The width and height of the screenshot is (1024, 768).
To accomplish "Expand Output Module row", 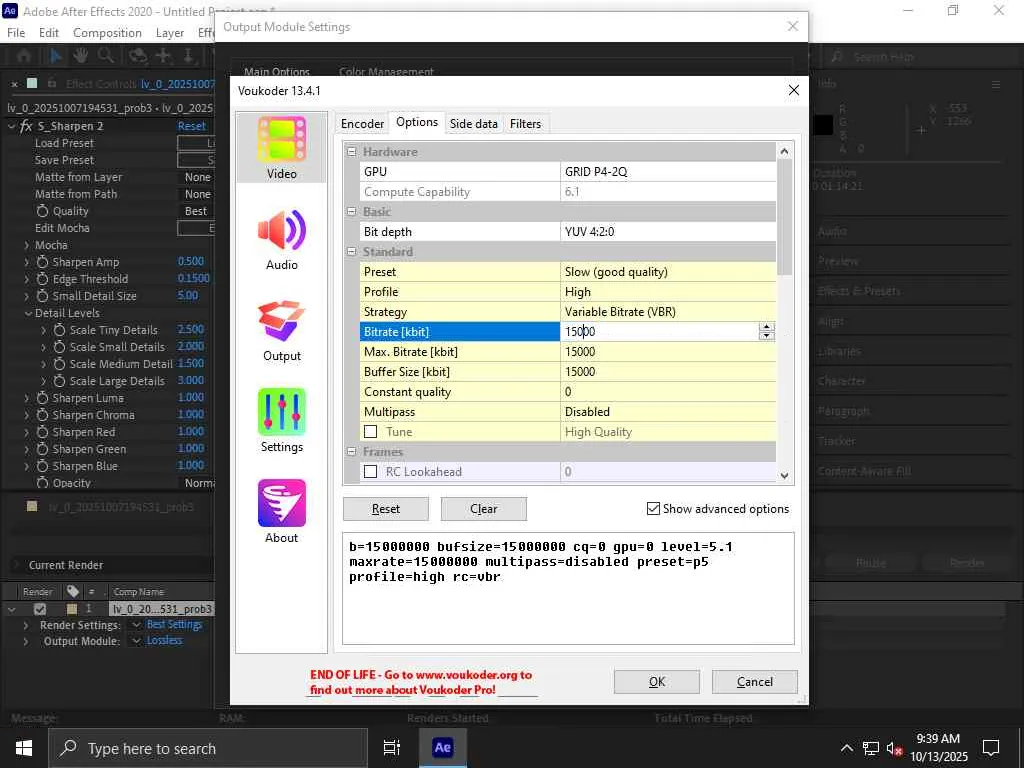I will 26,641.
